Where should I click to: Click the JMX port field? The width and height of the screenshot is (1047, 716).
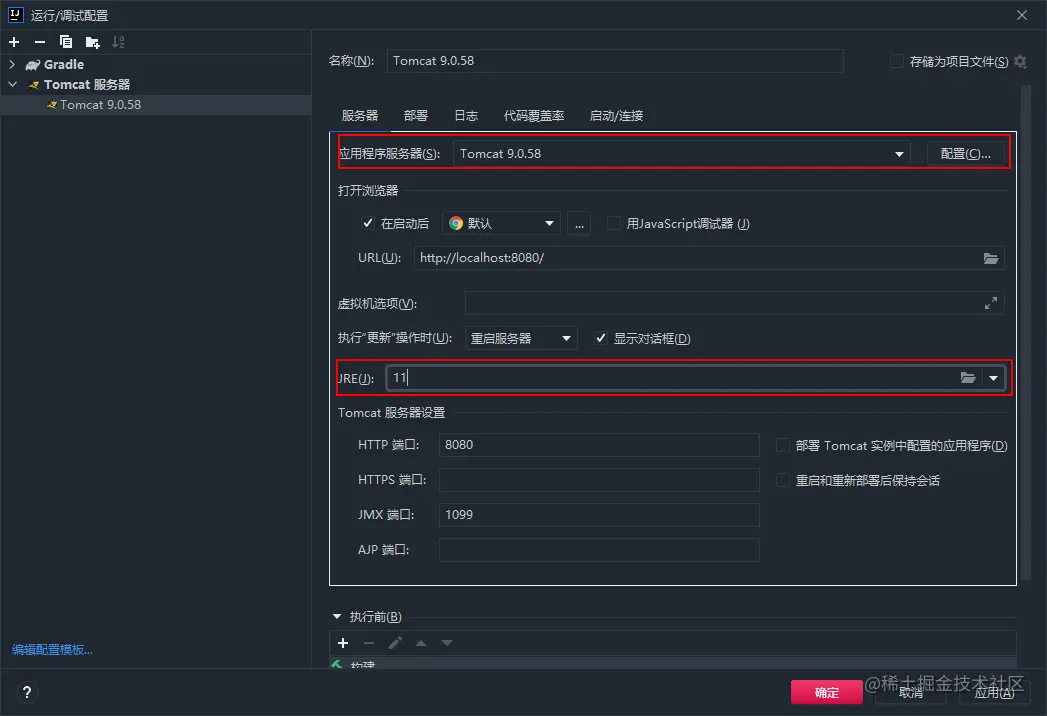click(599, 515)
